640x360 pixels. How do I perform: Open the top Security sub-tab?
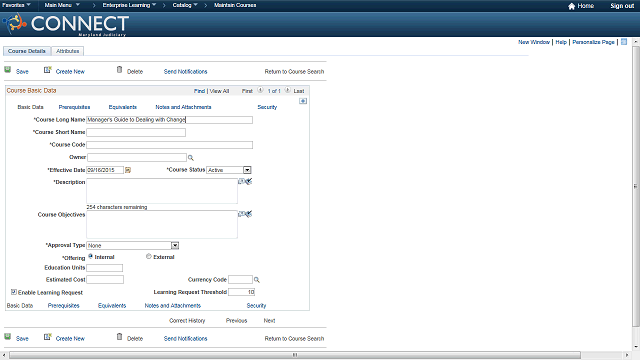[x=267, y=107]
